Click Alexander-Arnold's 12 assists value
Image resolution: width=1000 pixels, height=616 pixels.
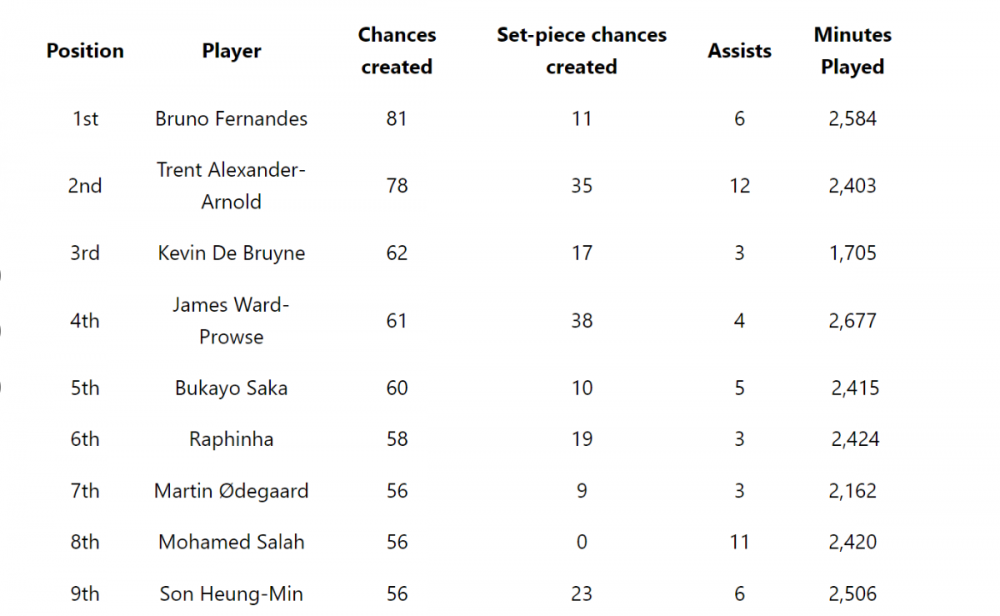(x=739, y=186)
